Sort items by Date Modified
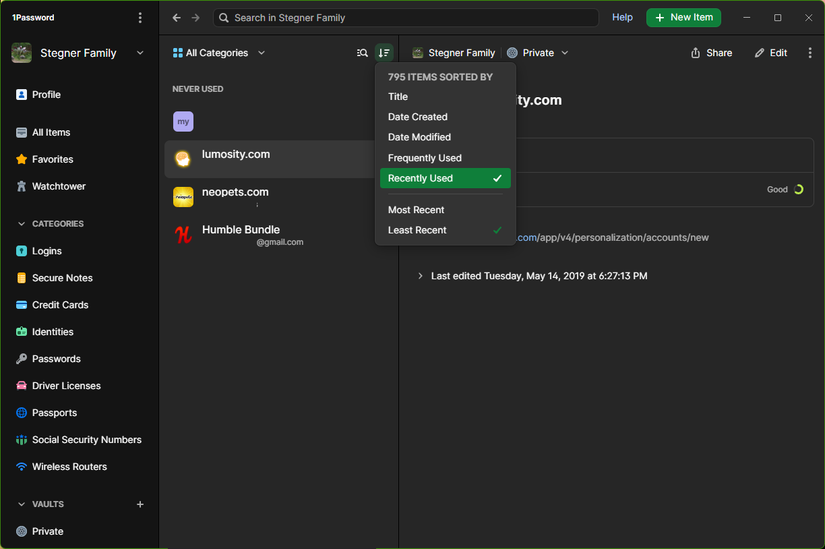This screenshot has width=825, height=549. 419,137
